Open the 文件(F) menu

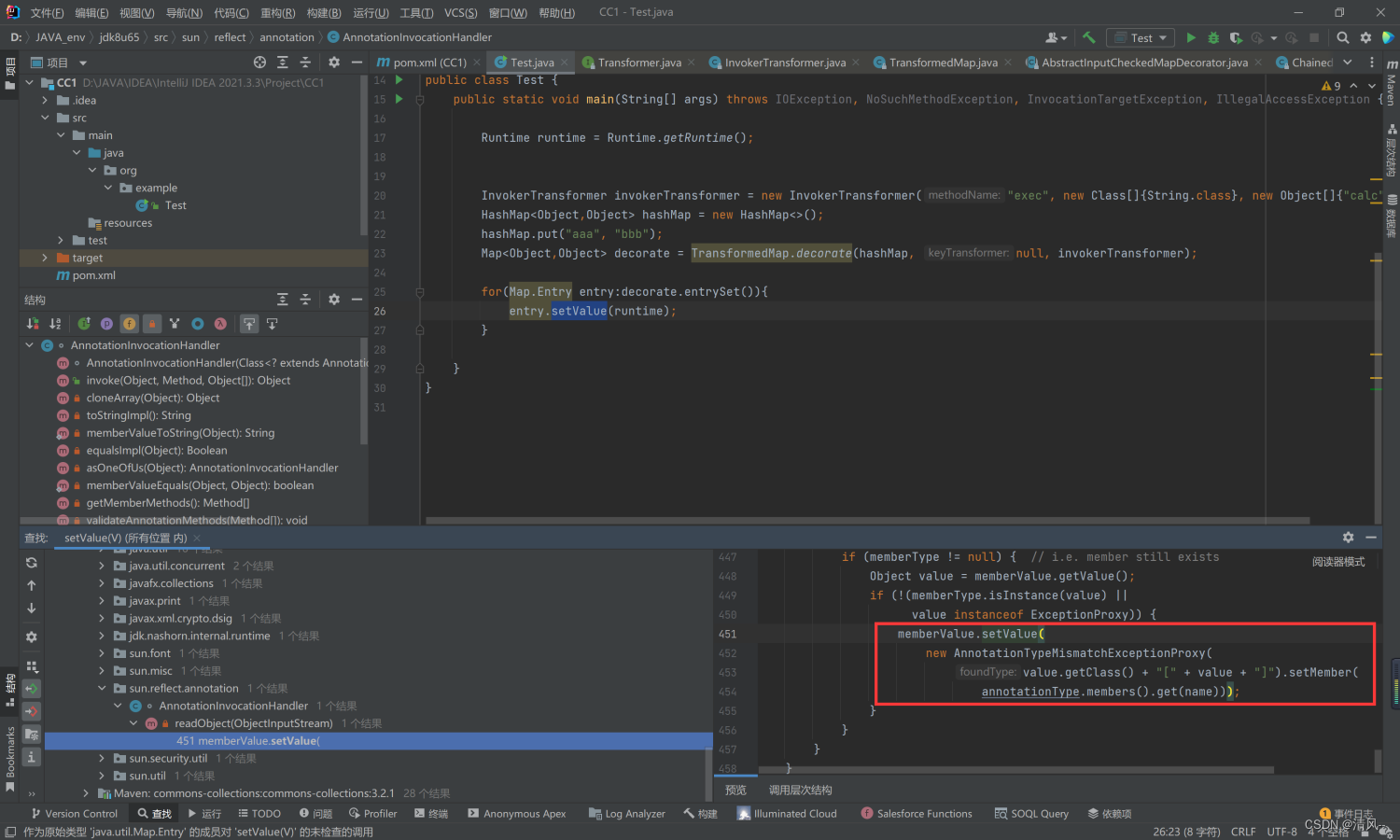click(x=47, y=13)
